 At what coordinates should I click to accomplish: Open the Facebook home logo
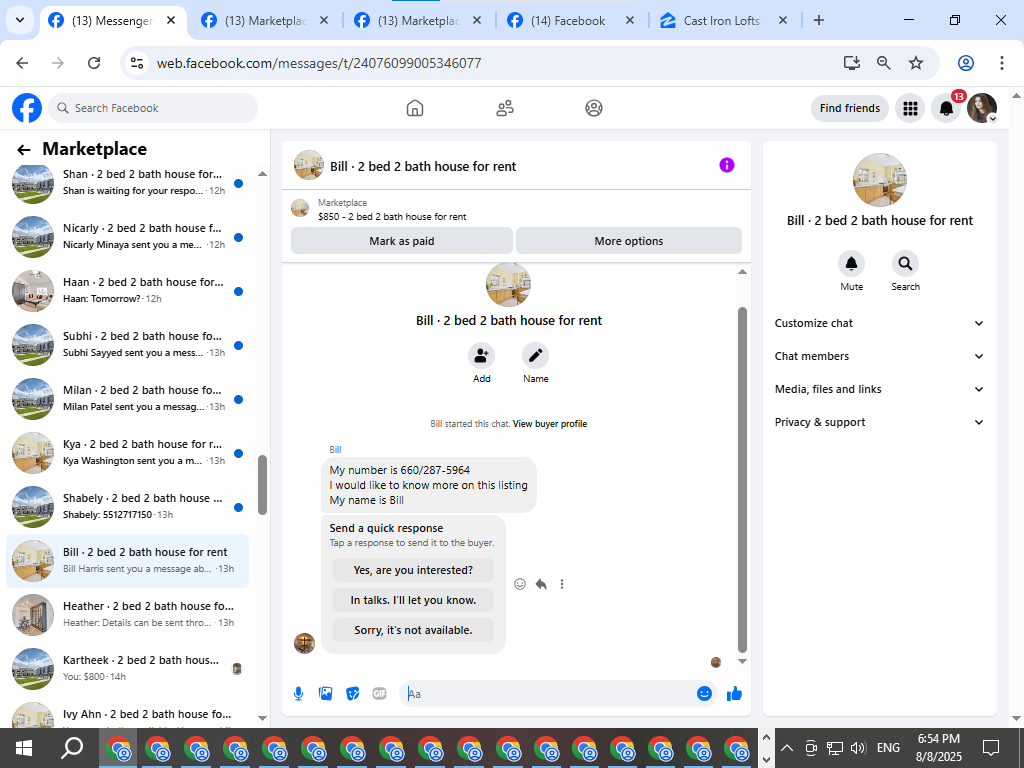[27, 108]
